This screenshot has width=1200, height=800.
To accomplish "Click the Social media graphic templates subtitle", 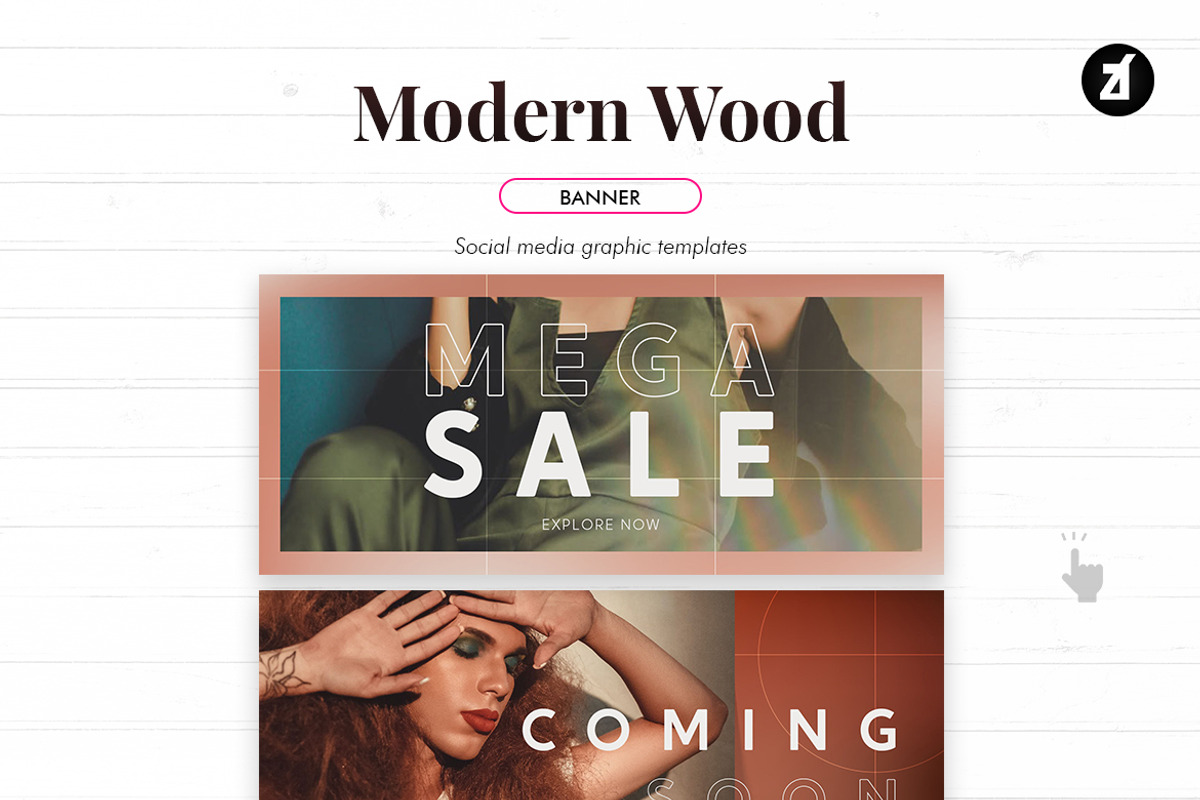I will point(600,246).
